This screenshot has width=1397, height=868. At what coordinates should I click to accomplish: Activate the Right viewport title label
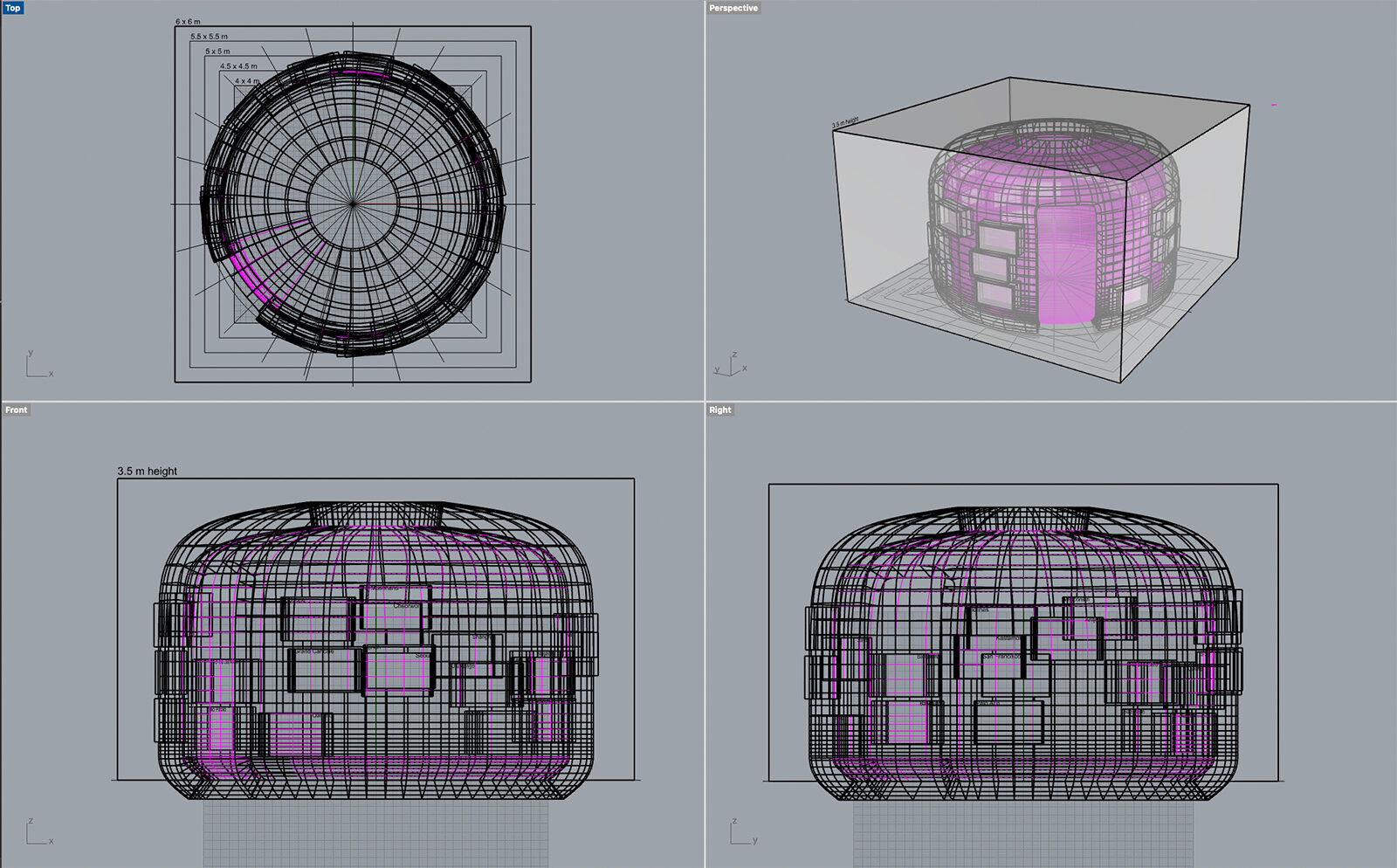tap(720, 410)
